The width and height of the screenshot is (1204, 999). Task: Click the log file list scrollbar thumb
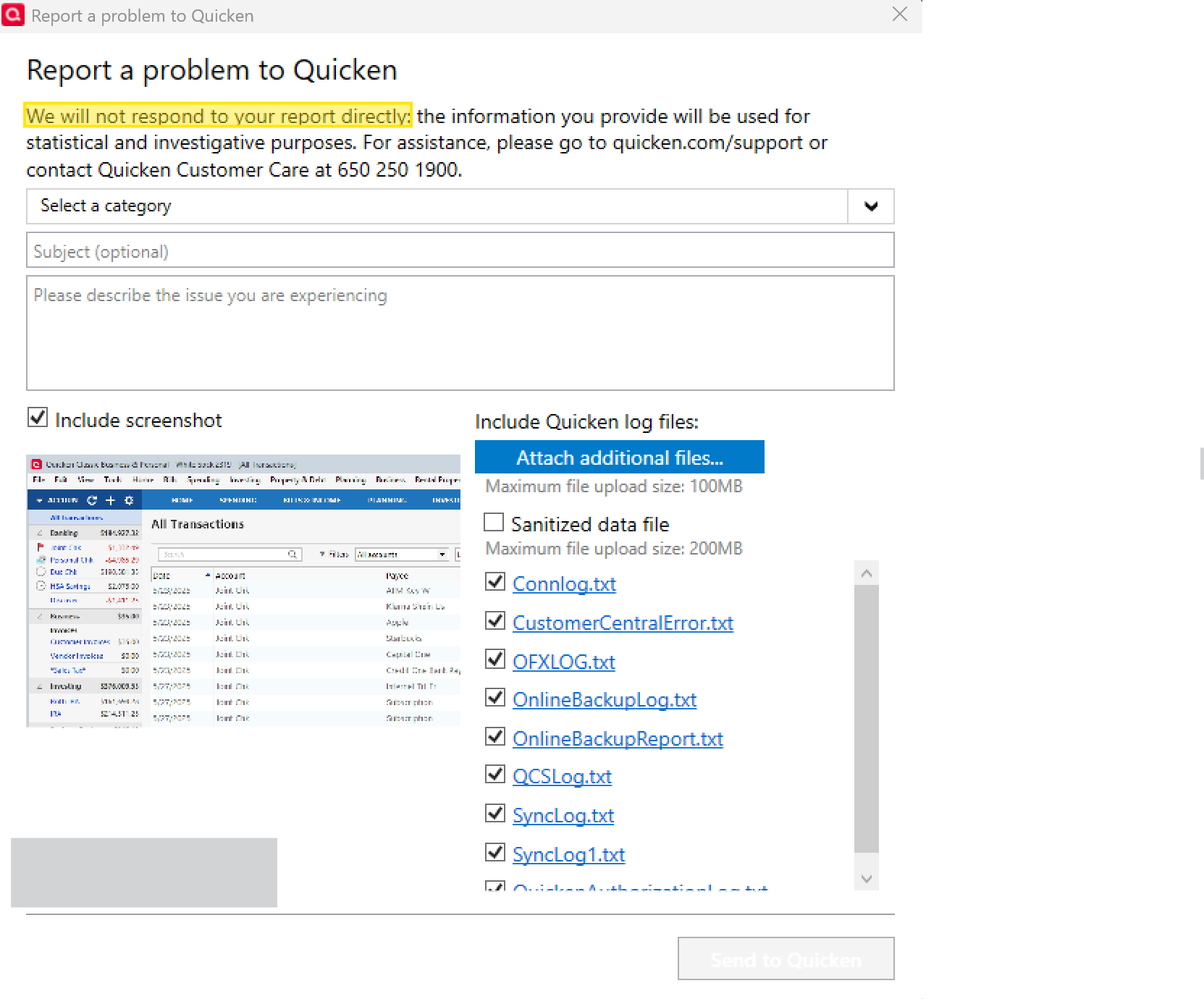pos(867,719)
